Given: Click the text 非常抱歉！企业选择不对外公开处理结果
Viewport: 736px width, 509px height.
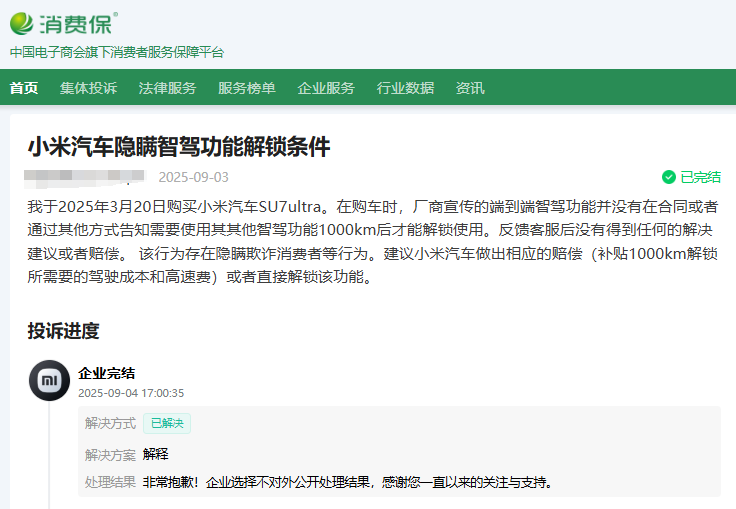Looking at the screenshot, I should click(256, 482).
